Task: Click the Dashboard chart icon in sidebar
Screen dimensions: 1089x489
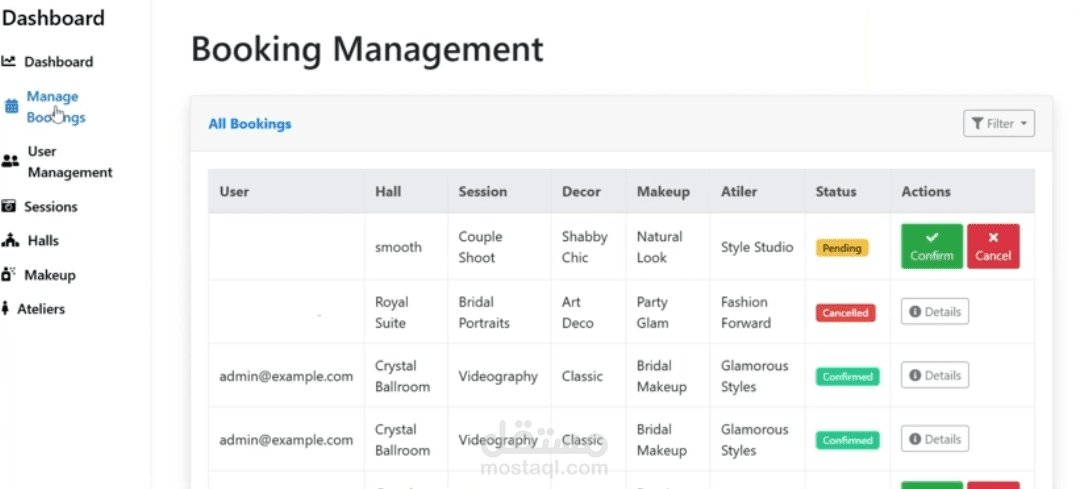Action: click(9, 61)
